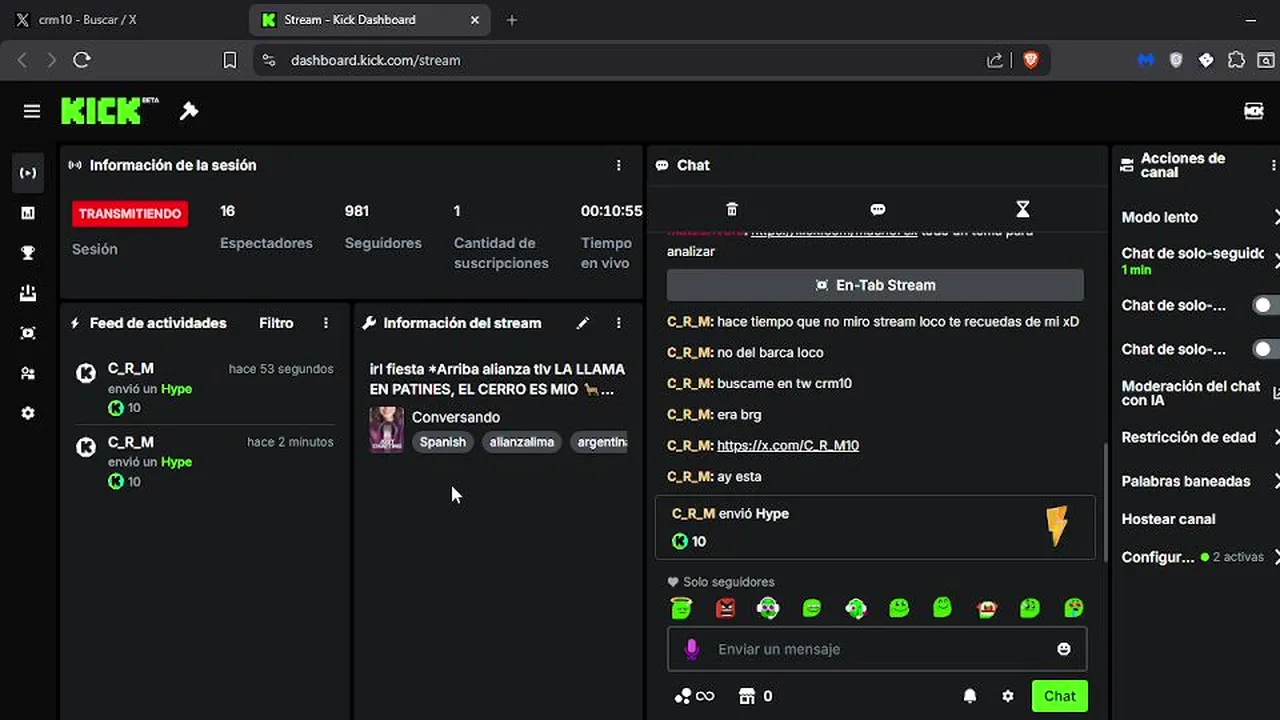Click the chat bubble icon in chat toolbar
Image resolution: width=1280 pixels, height=720 pixels.
tap(878, 209)
